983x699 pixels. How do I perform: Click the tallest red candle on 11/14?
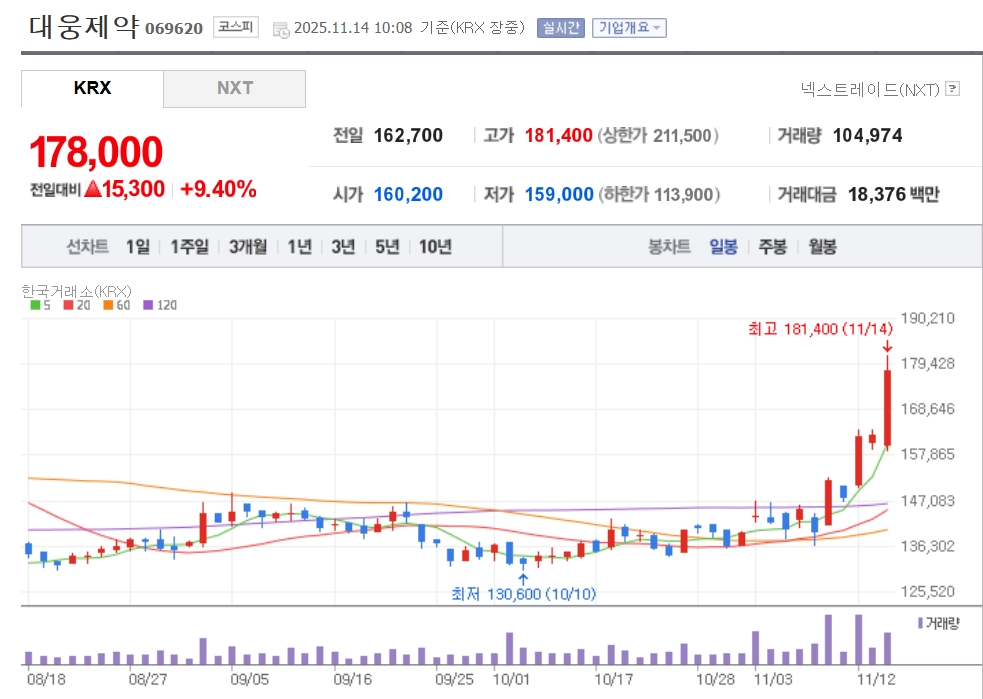(887, 408)
